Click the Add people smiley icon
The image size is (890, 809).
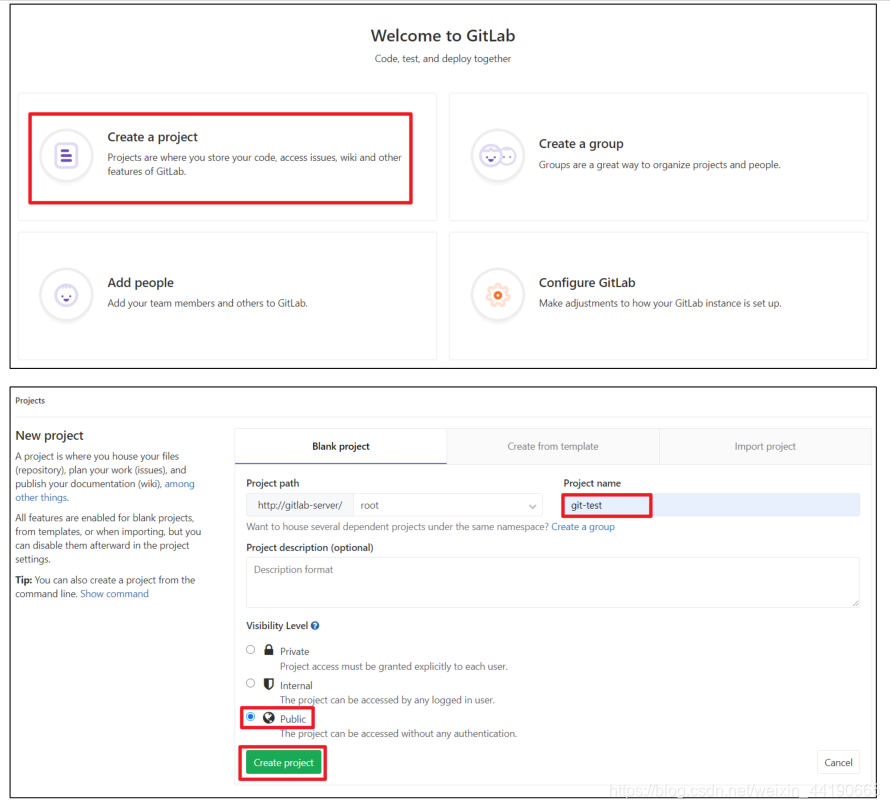[x=66, y=295]
